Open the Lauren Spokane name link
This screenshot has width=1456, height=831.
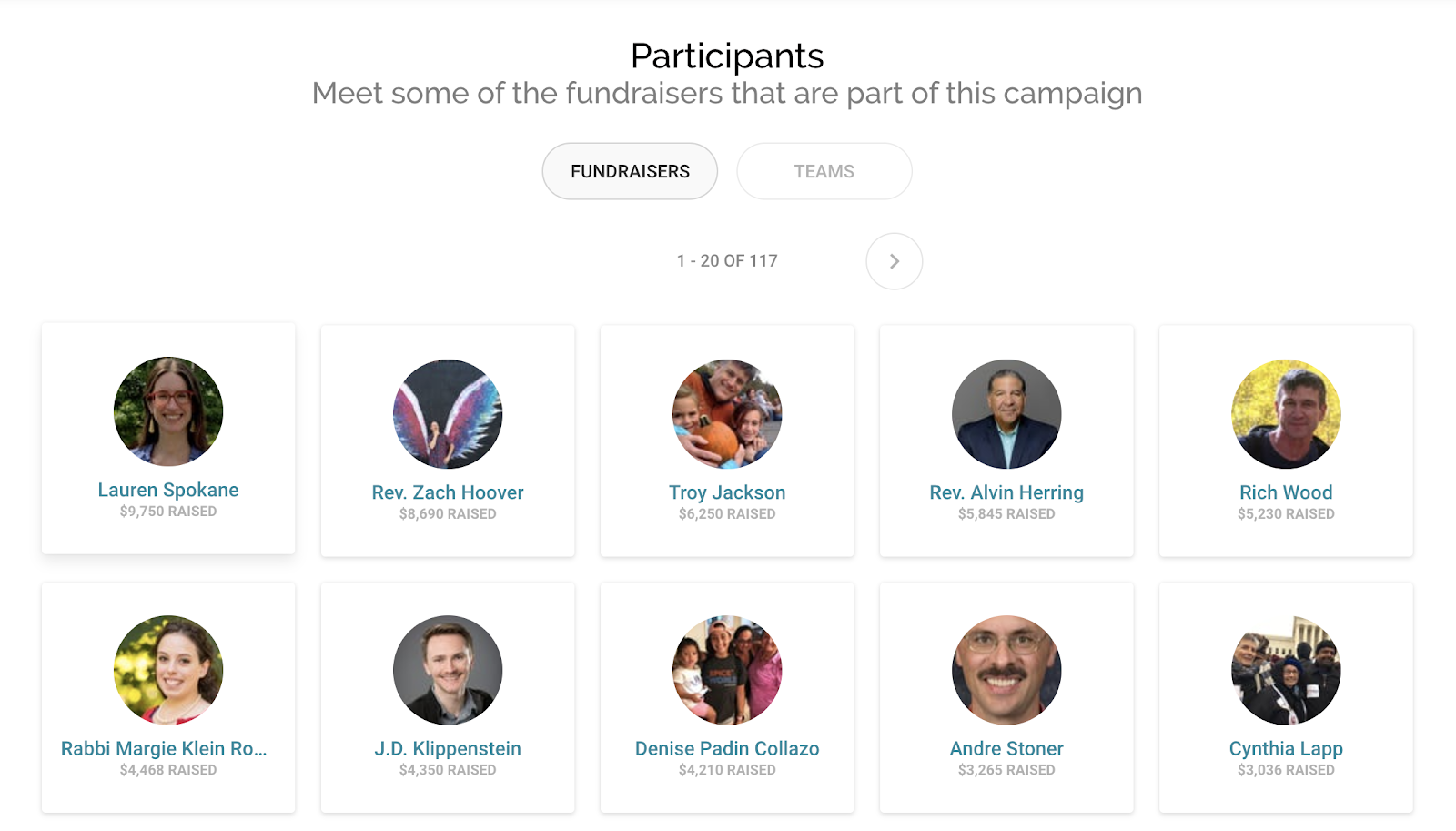click(x=168, y=490)
